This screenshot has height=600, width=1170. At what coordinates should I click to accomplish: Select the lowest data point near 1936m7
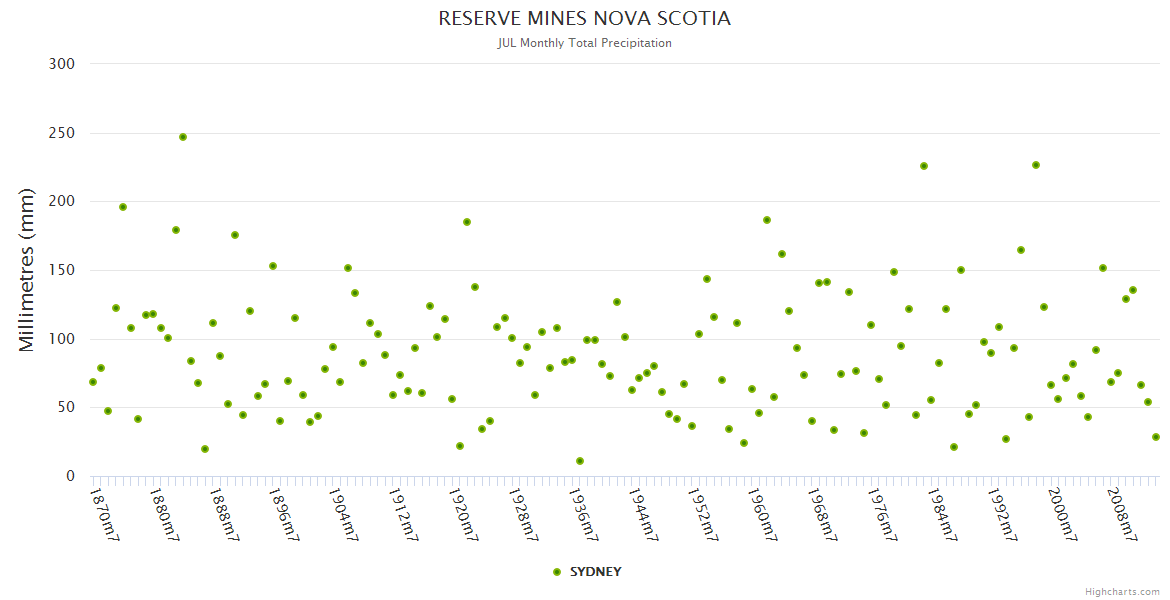pos(580,461)
